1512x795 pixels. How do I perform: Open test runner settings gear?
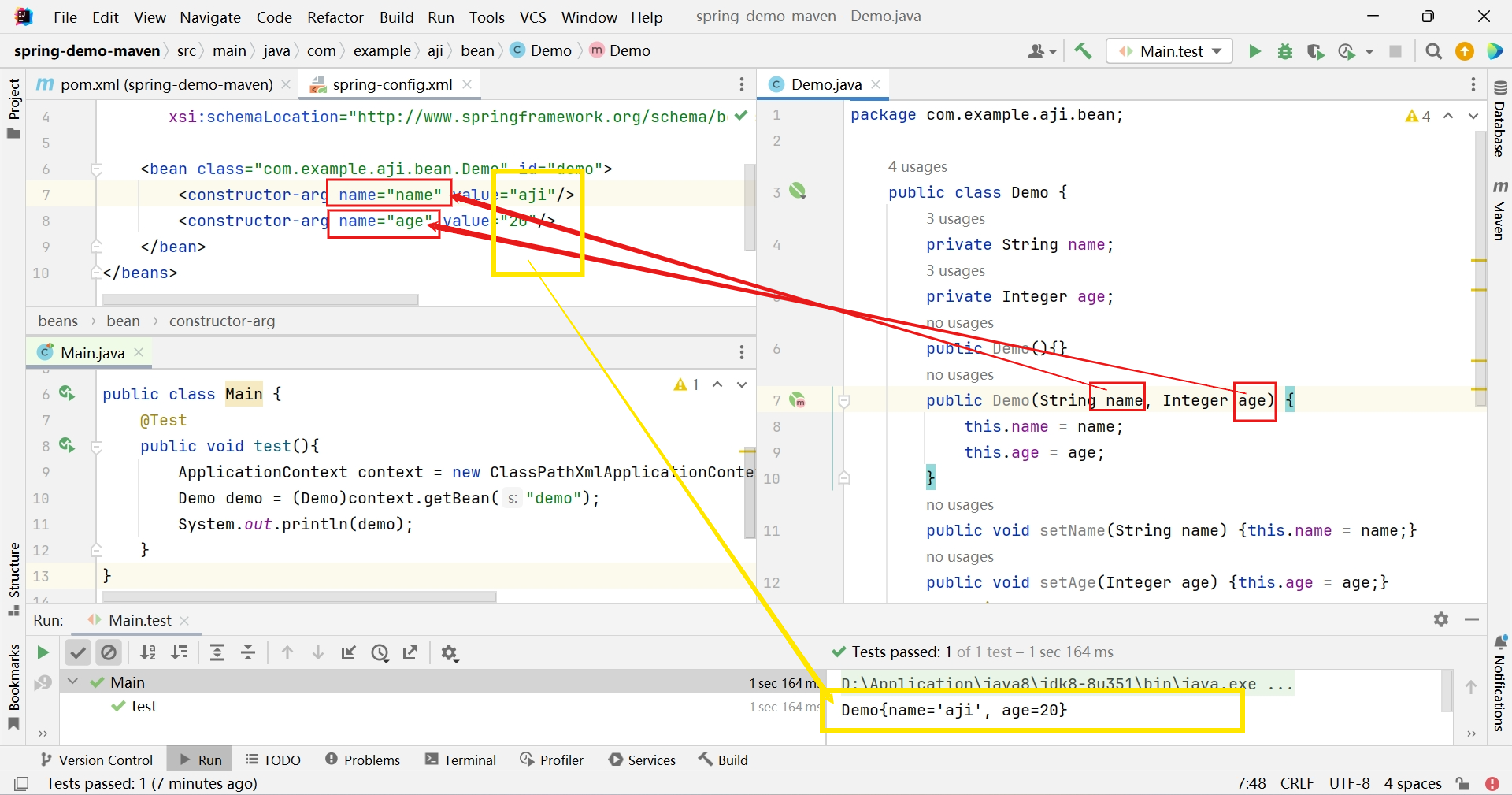[x=450, y=652]
